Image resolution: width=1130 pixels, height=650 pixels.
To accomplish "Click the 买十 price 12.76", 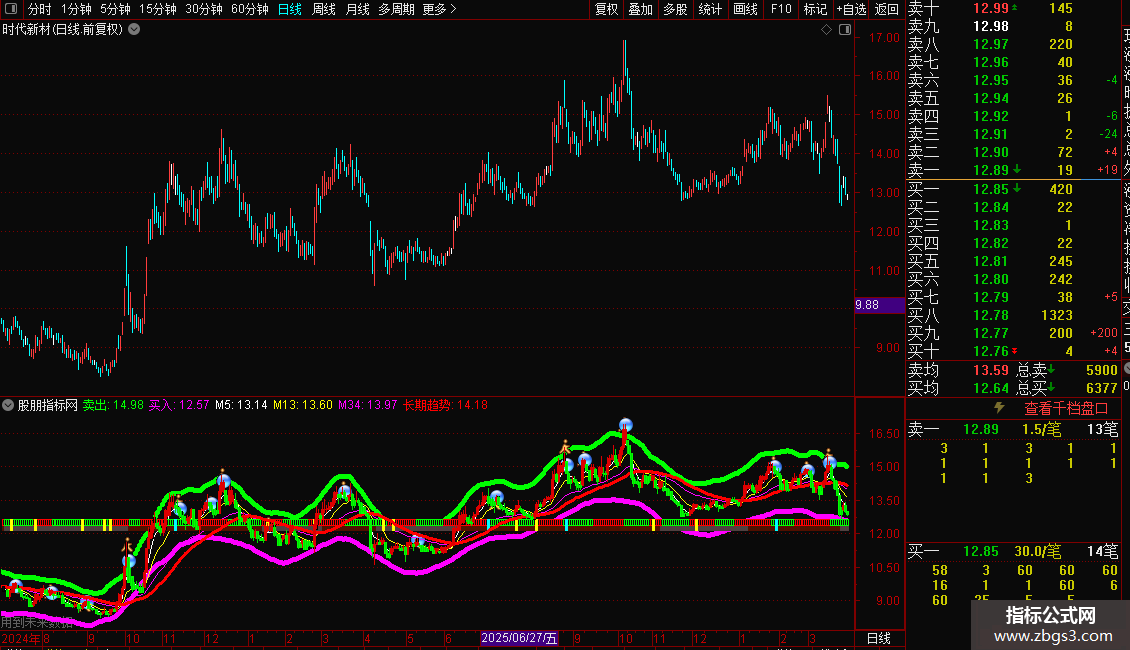I will [991, 351].
